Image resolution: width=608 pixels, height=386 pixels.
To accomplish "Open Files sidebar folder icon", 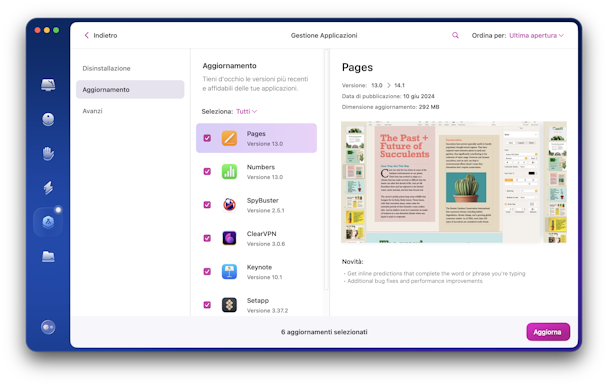I will 48,256.
